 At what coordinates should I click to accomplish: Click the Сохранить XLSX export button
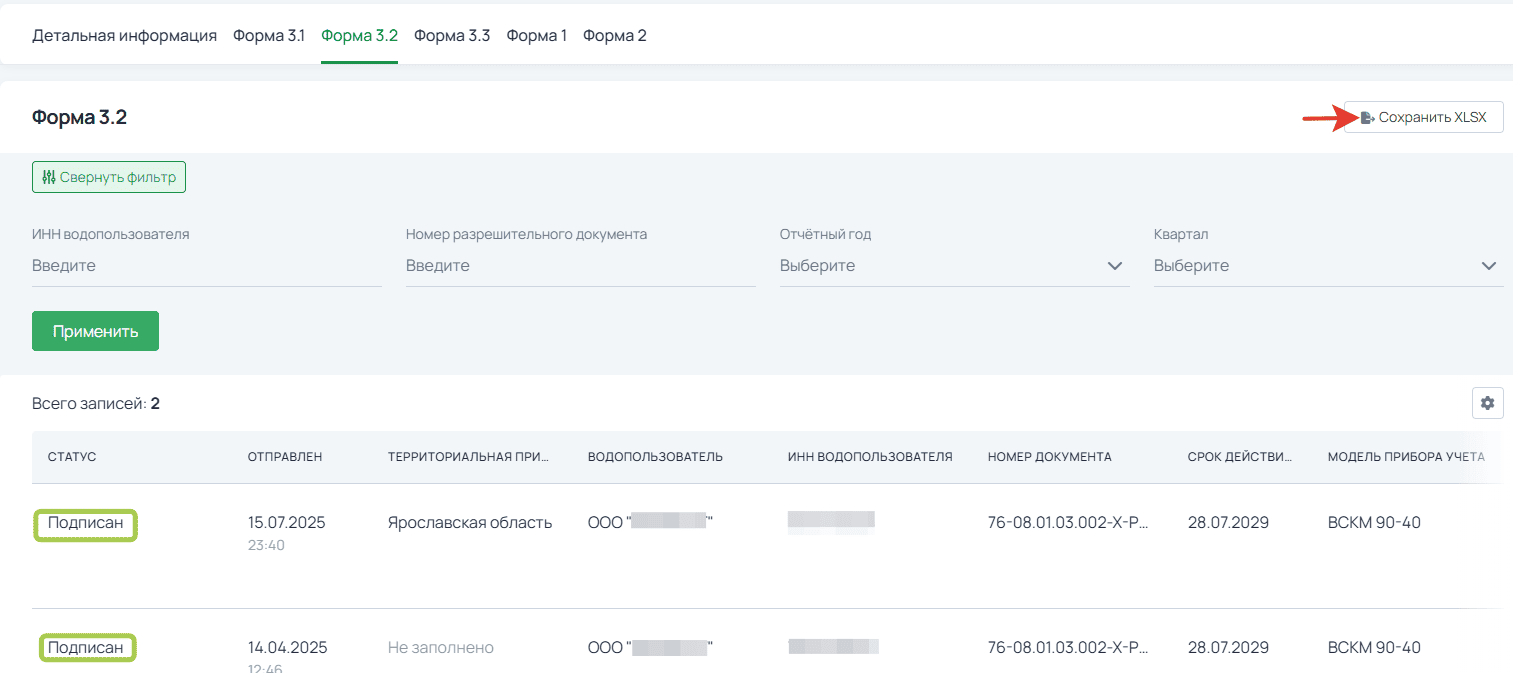click(1423, 118)
